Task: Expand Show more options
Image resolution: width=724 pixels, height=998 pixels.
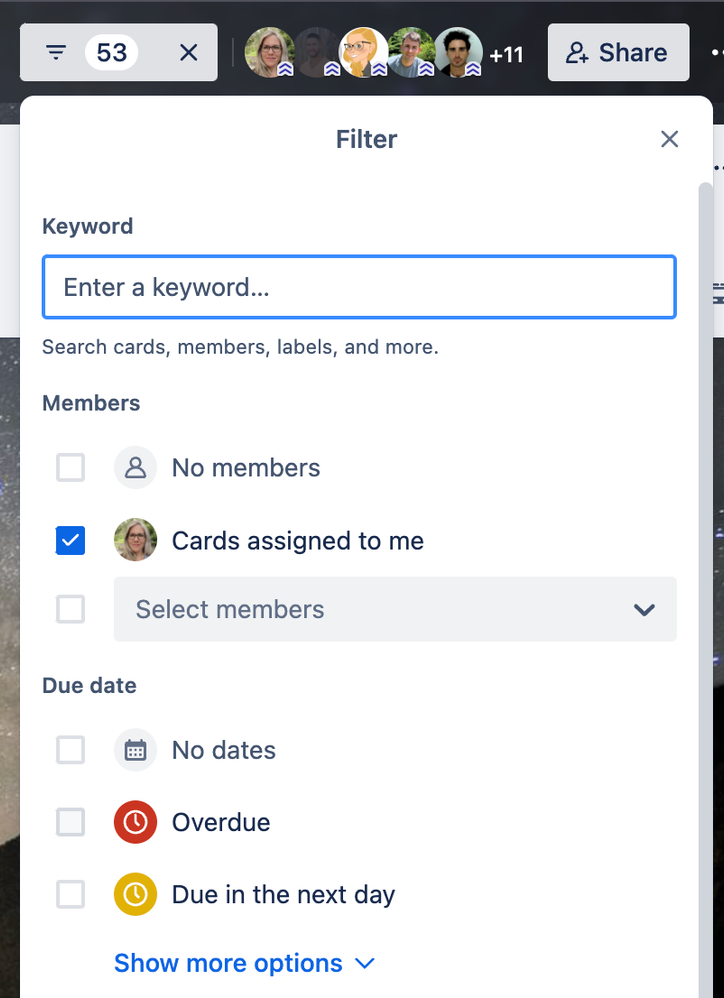Action: click(244, 963)
